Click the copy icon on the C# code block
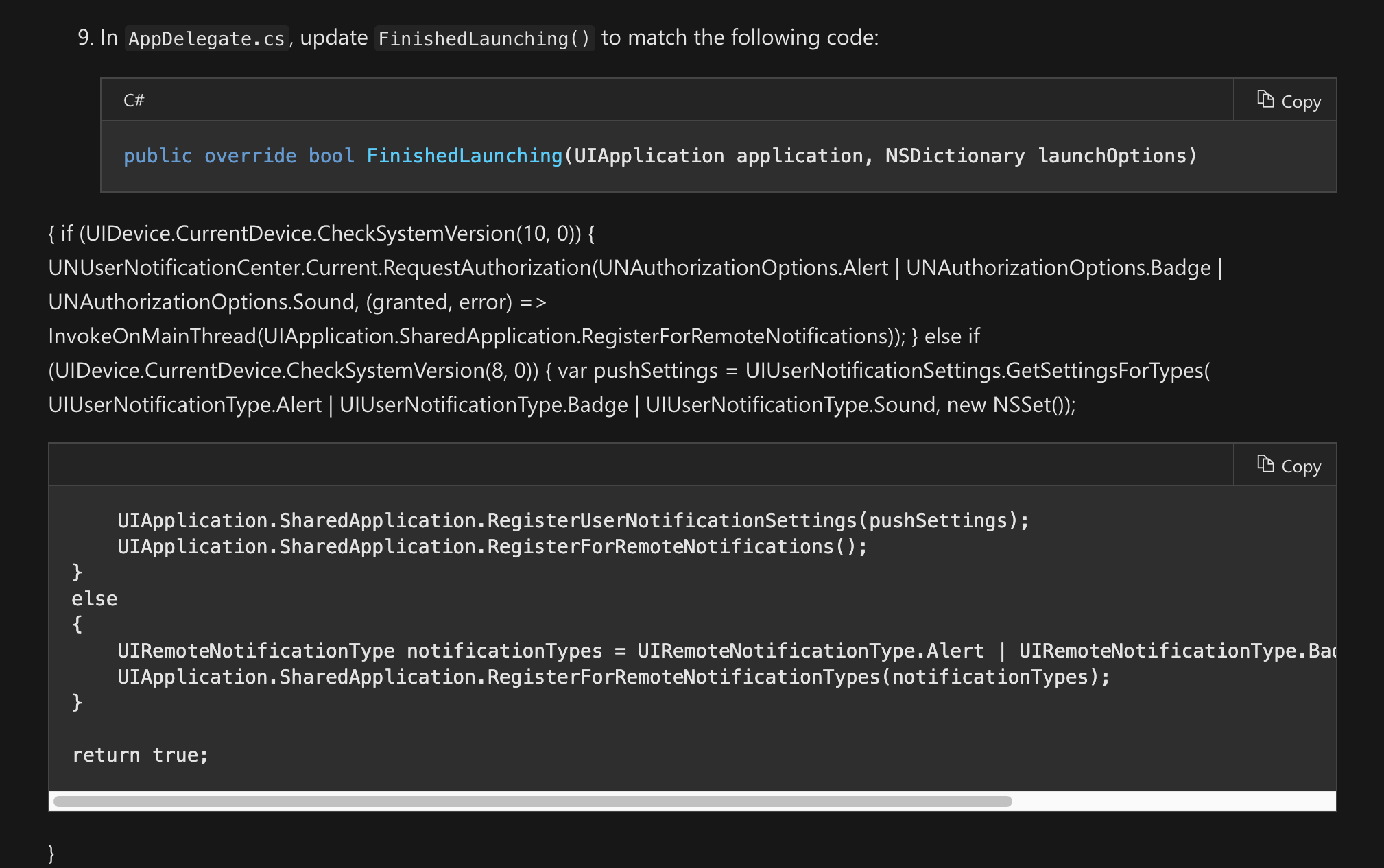This screenshot has height=868, width=1384. click(x=1265, y=100)
